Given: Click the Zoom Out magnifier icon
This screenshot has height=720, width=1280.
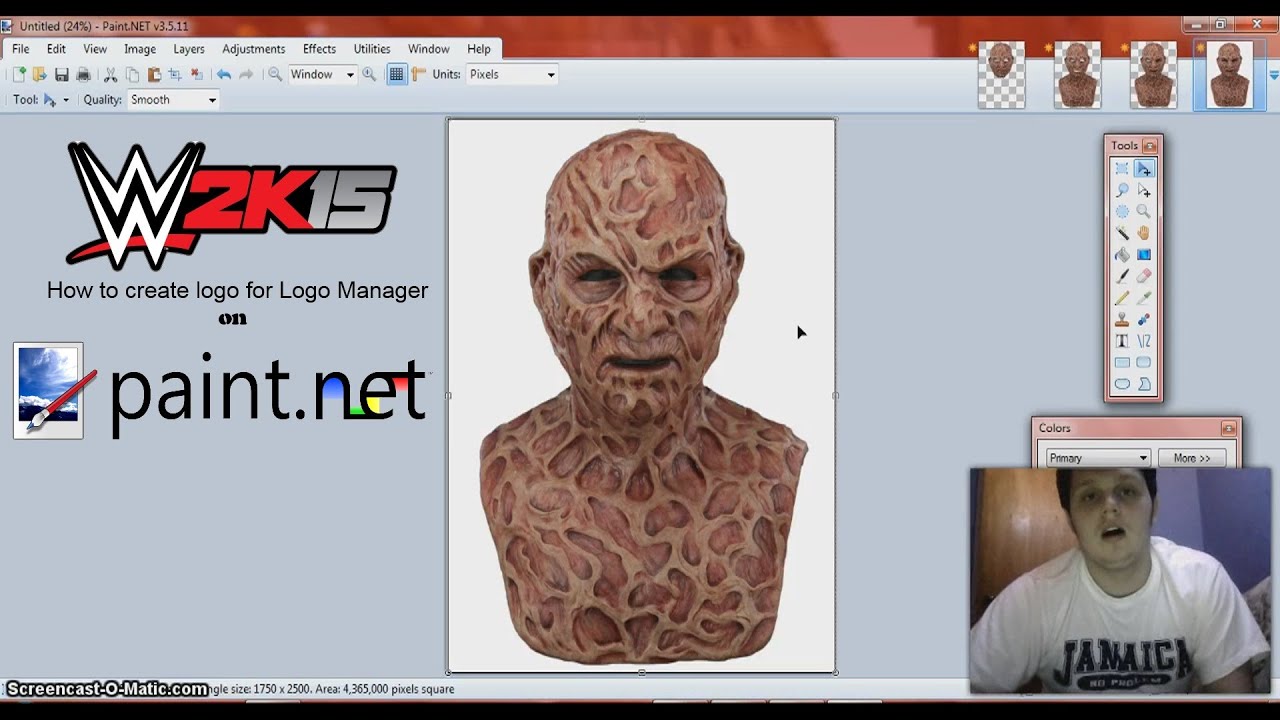Looking at the screenshot, I should coord(275,74).
